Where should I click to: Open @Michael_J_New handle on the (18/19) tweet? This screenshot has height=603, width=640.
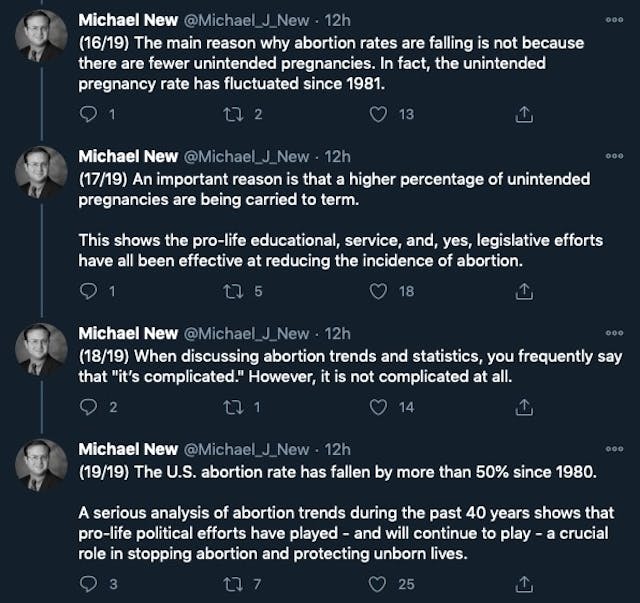pos(249,333)
